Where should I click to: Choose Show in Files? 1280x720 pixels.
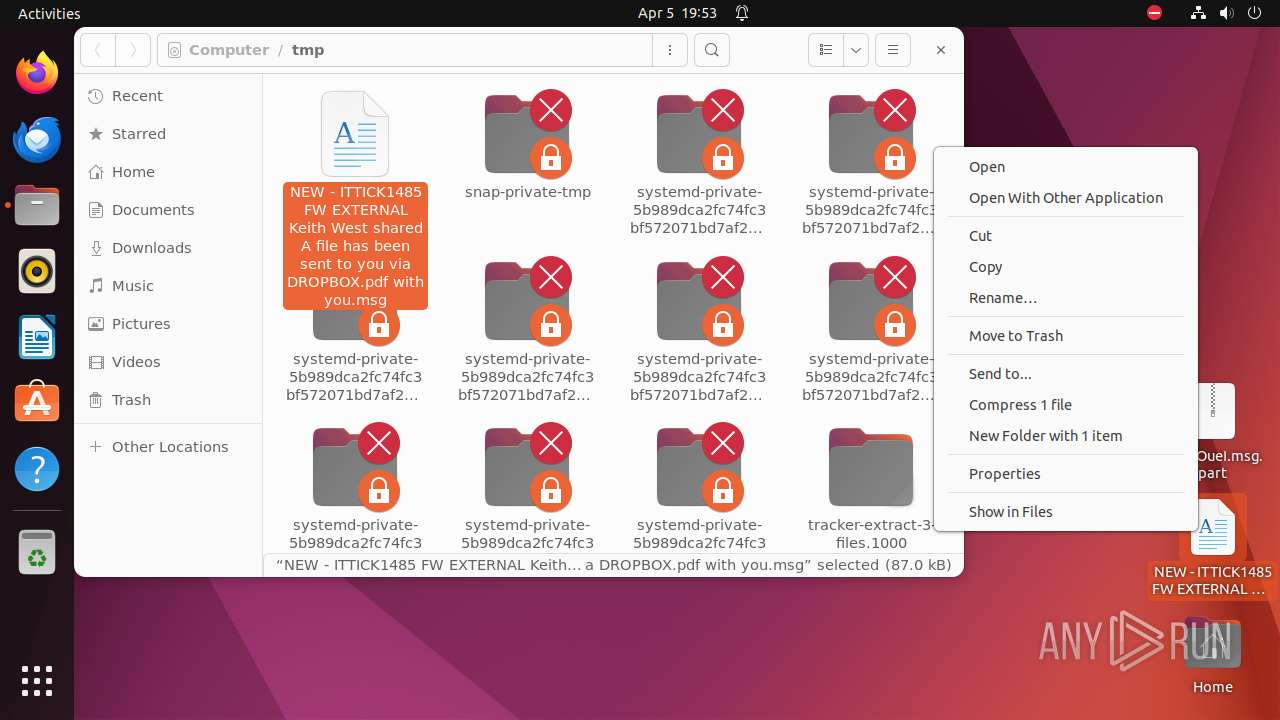click(1066, 512)
